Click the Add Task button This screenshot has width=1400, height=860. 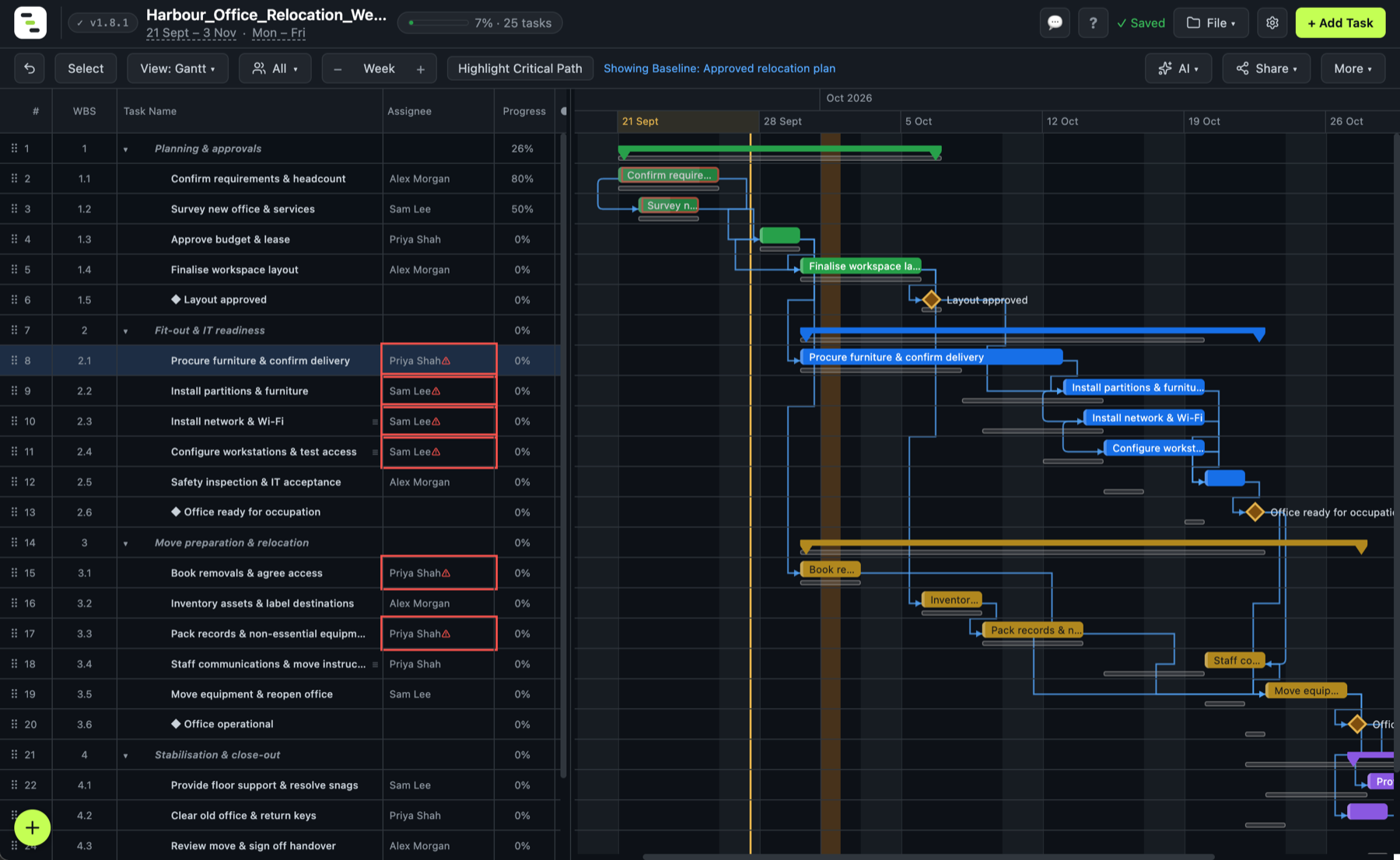pos(1340,23)
